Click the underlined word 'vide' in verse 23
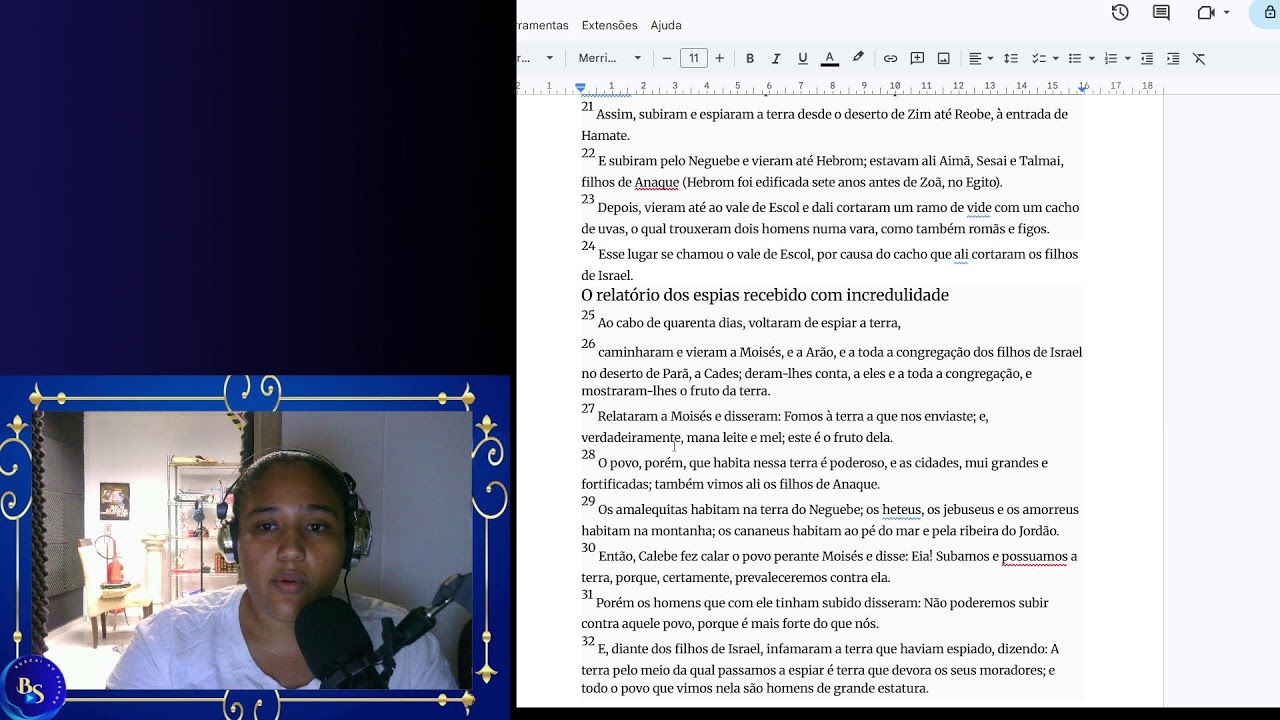Screen dimensions: 1280x720 click(978, 208)
